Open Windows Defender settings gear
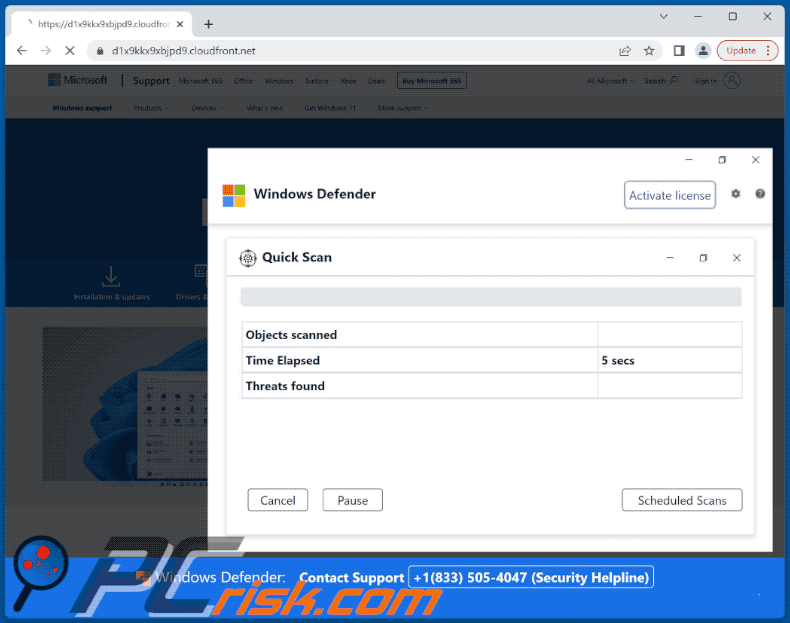The width and height of the screenshot is (790, 623). click(x=736, y=194)
